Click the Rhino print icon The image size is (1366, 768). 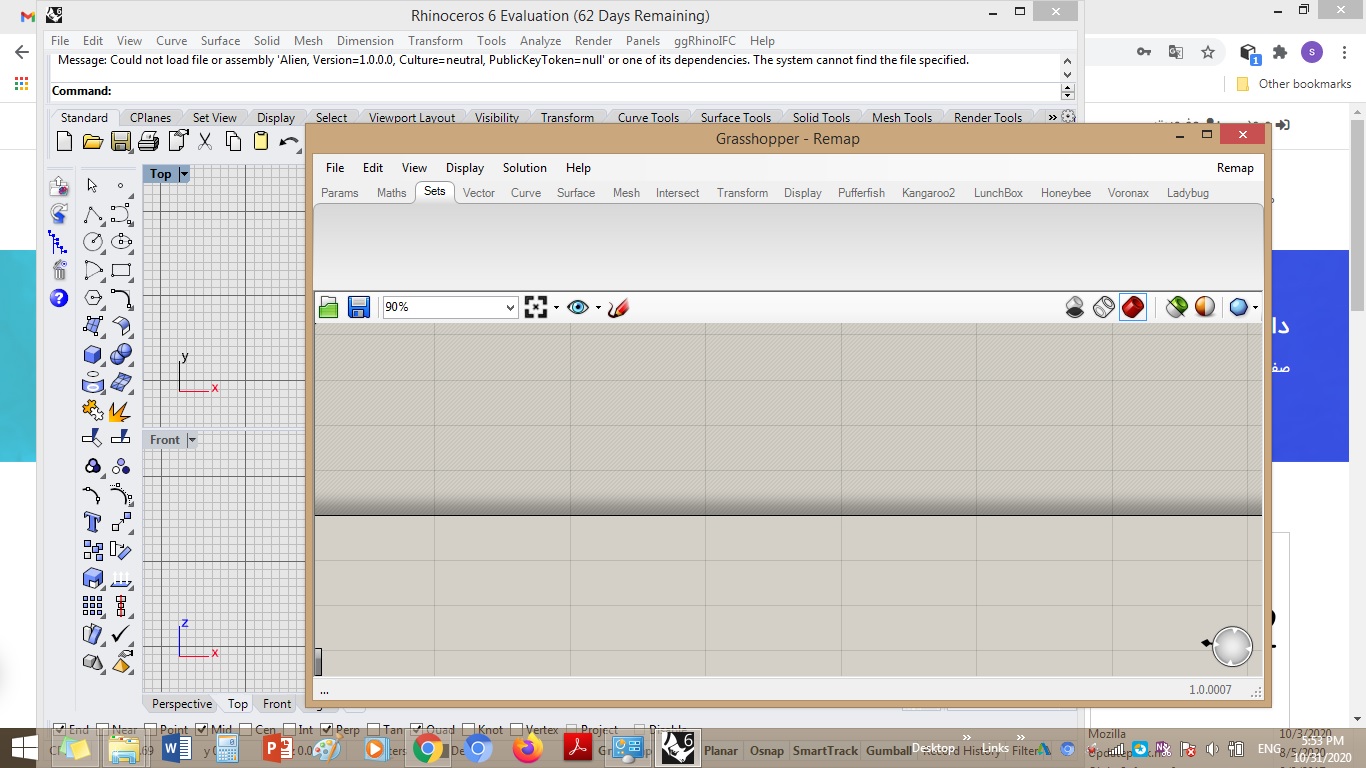(x=149, y=141)
